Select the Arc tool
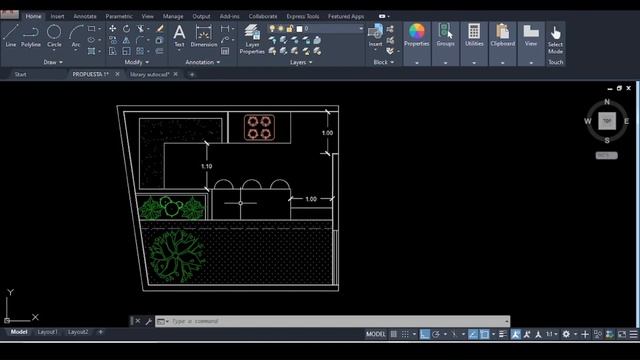 tap(76, 36)
